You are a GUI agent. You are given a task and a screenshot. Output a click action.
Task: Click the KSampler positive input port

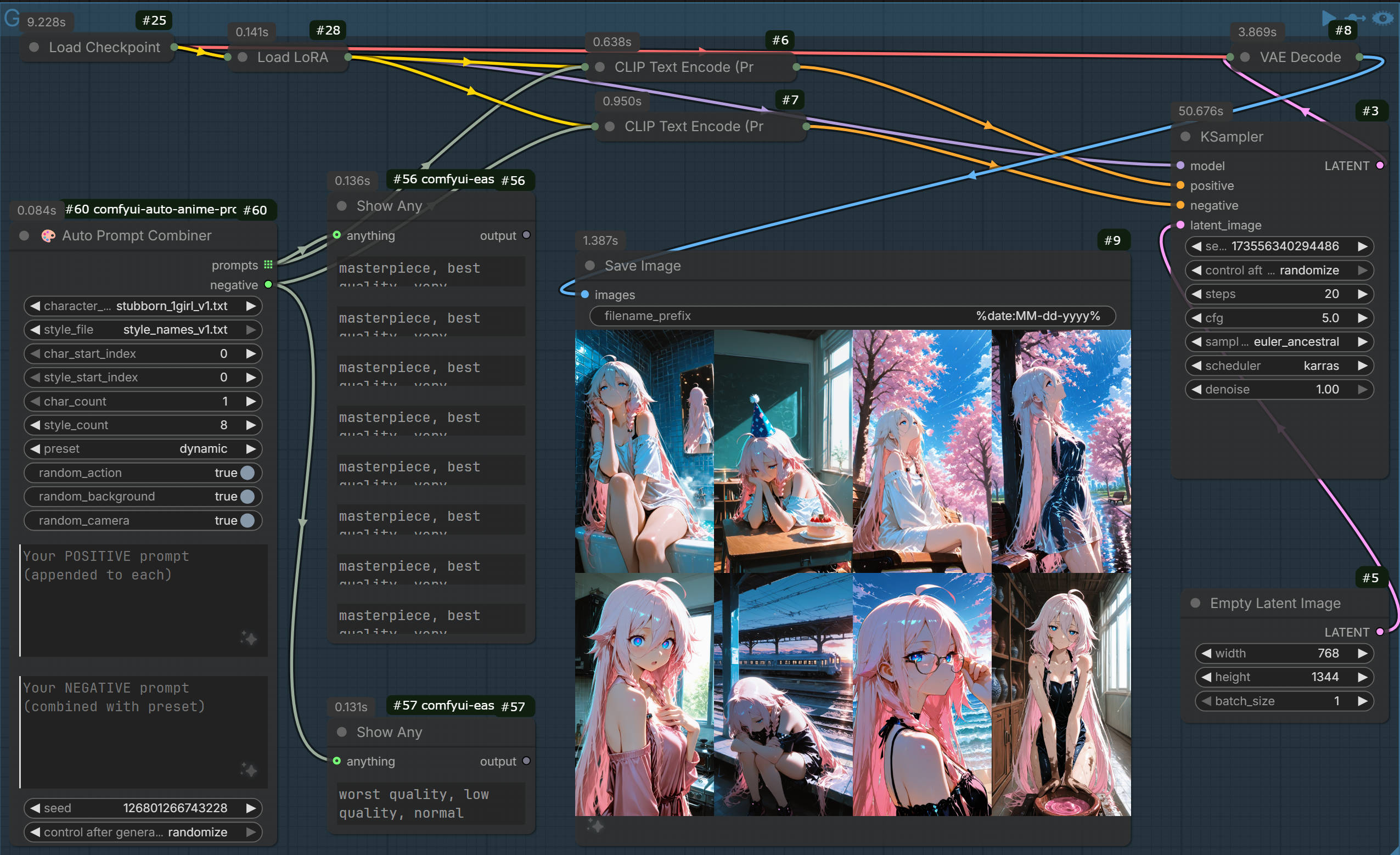tap(1180, 185)
